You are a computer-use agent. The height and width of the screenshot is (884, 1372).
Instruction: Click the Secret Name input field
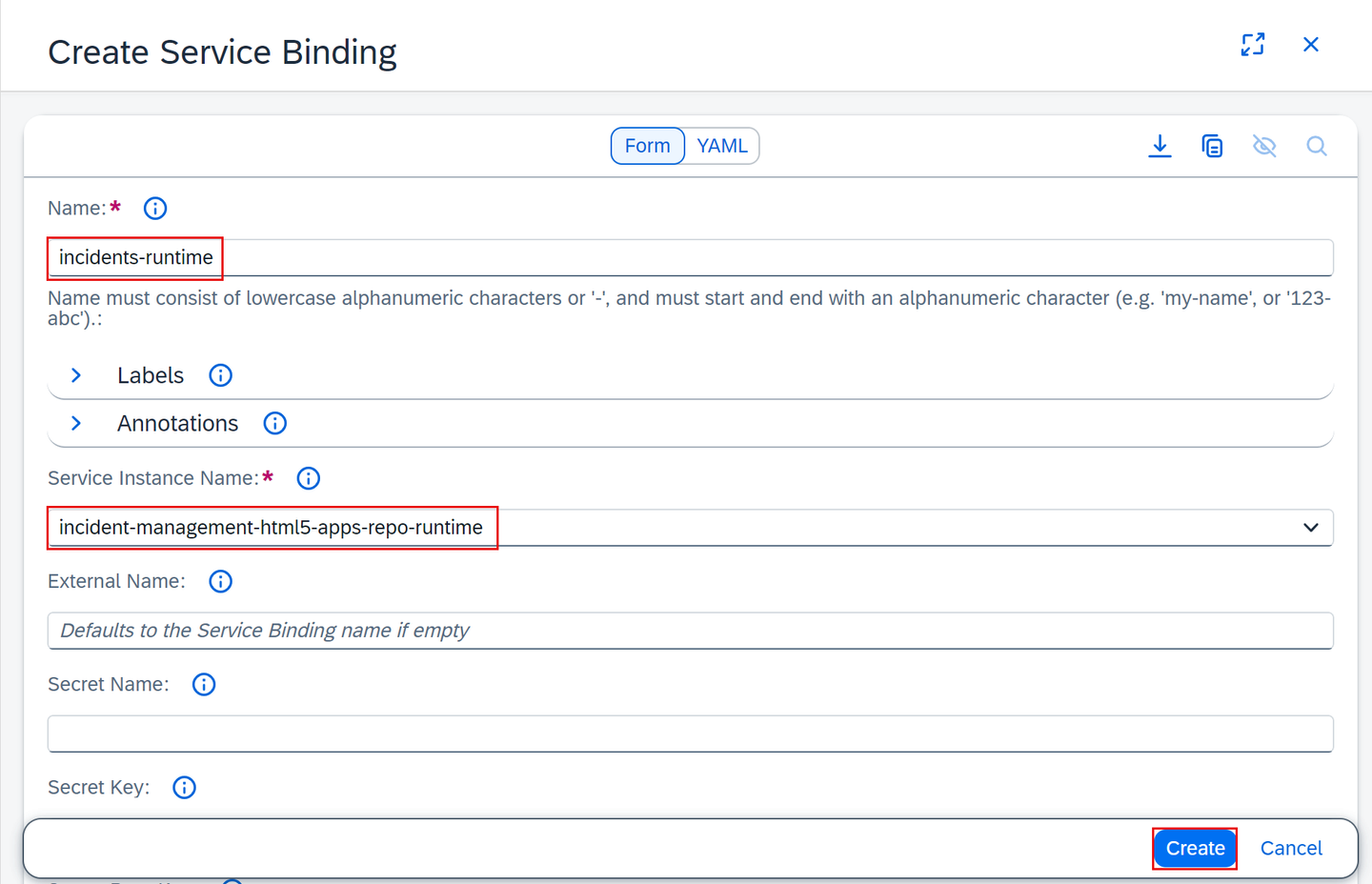pos(690,733)
